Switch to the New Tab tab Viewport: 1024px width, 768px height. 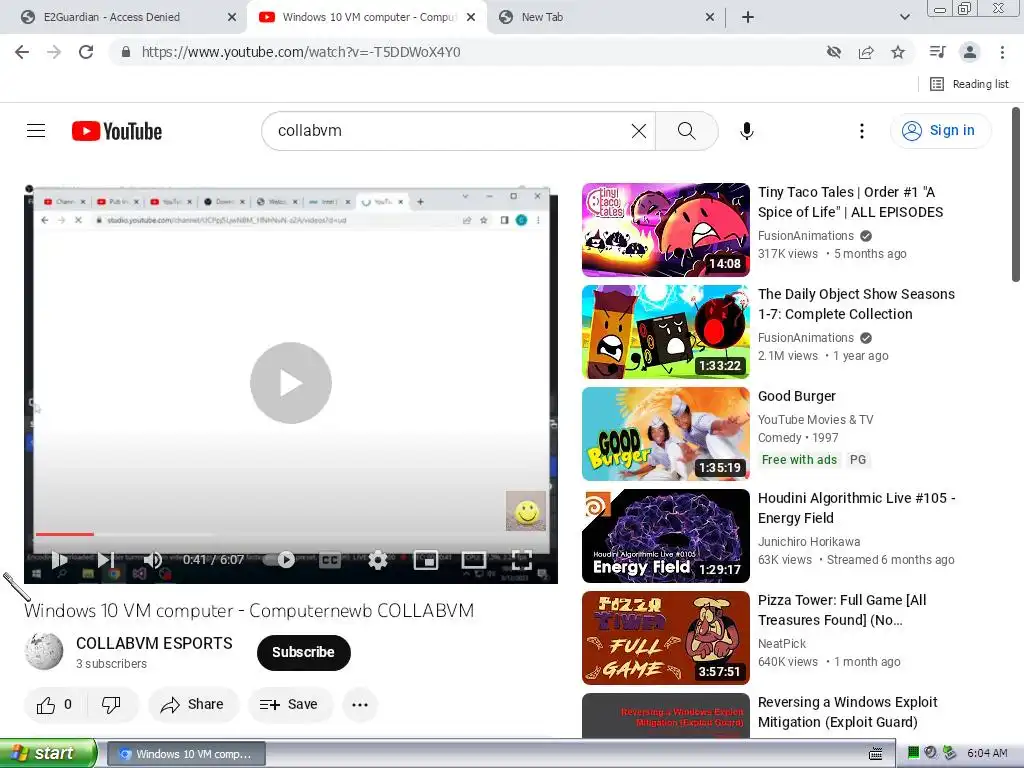point(542,17)
